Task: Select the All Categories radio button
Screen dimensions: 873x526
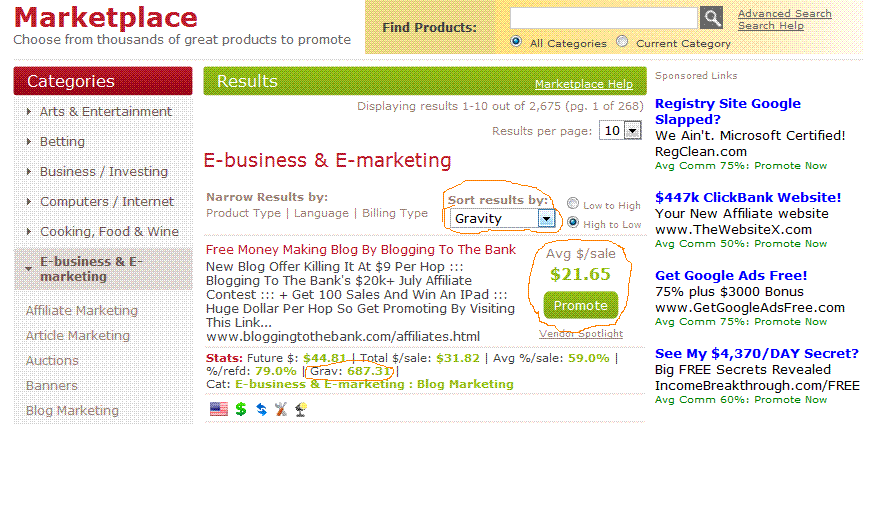Action: click(x=516, y=42)
